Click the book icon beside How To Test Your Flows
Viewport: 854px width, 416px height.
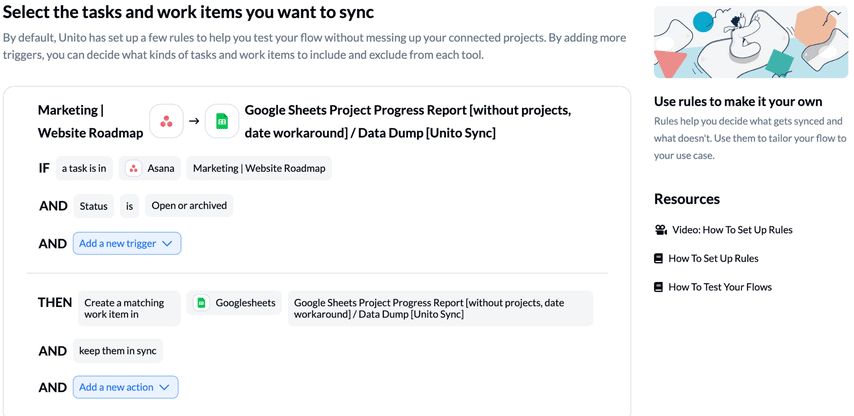pyautogui.click(x=658, y=287)
